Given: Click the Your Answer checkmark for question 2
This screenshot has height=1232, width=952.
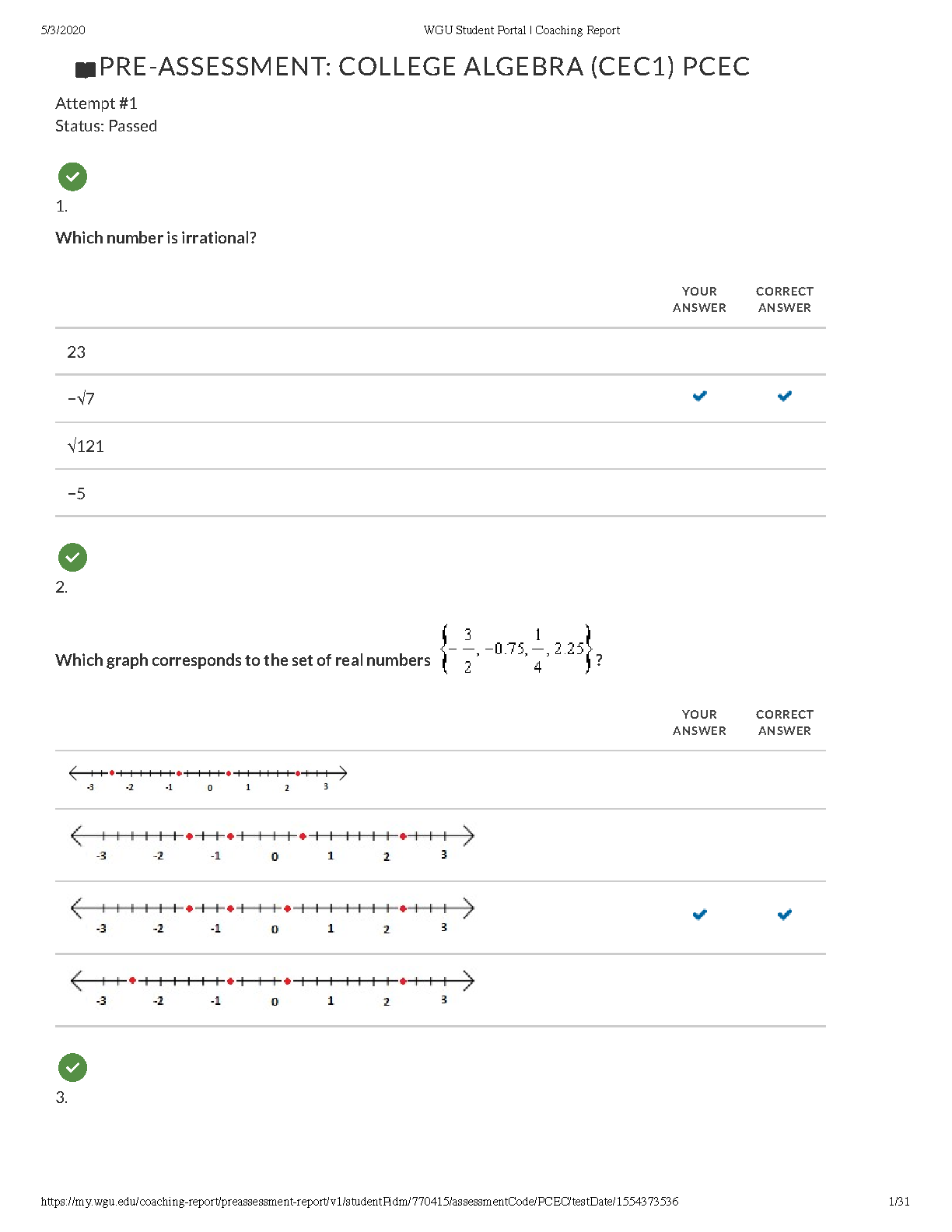Looking at the screenshot, I should [699, 915].
